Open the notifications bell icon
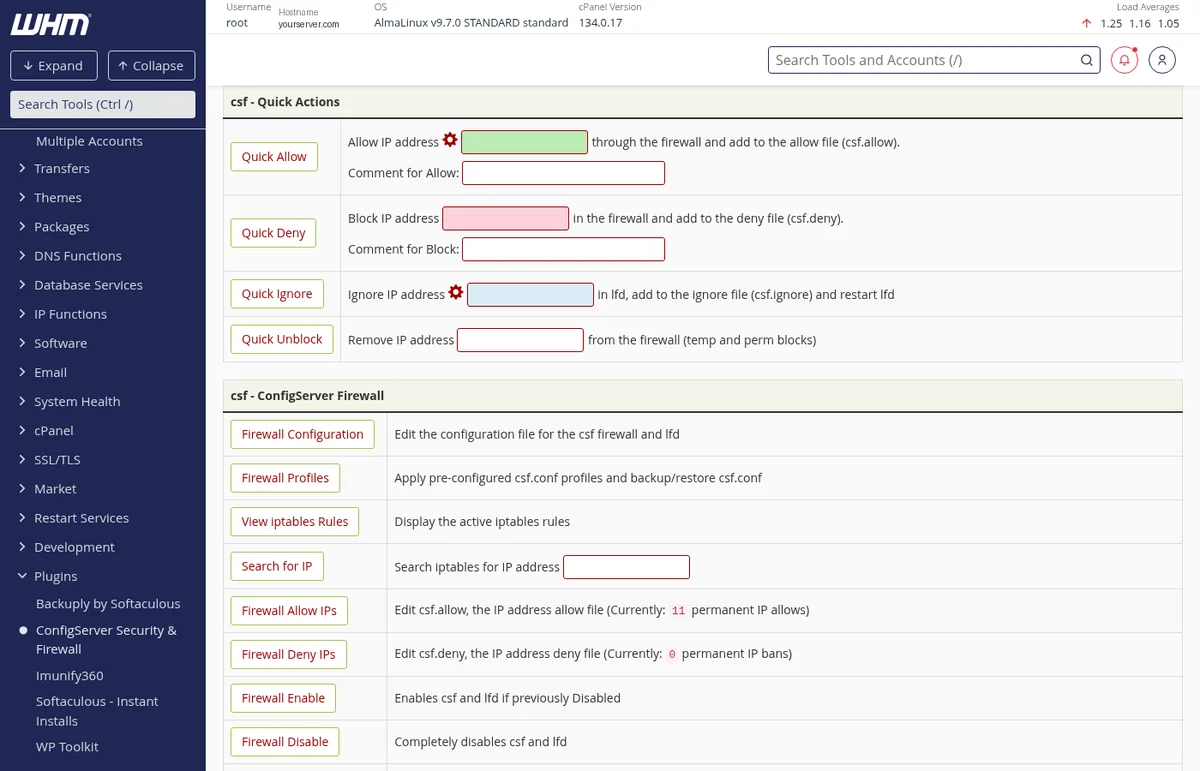The image size is (1200, 771). 1125,60
